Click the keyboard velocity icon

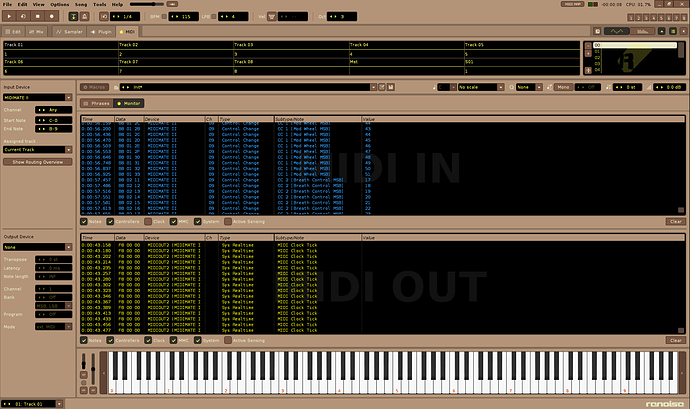point(272,17)
